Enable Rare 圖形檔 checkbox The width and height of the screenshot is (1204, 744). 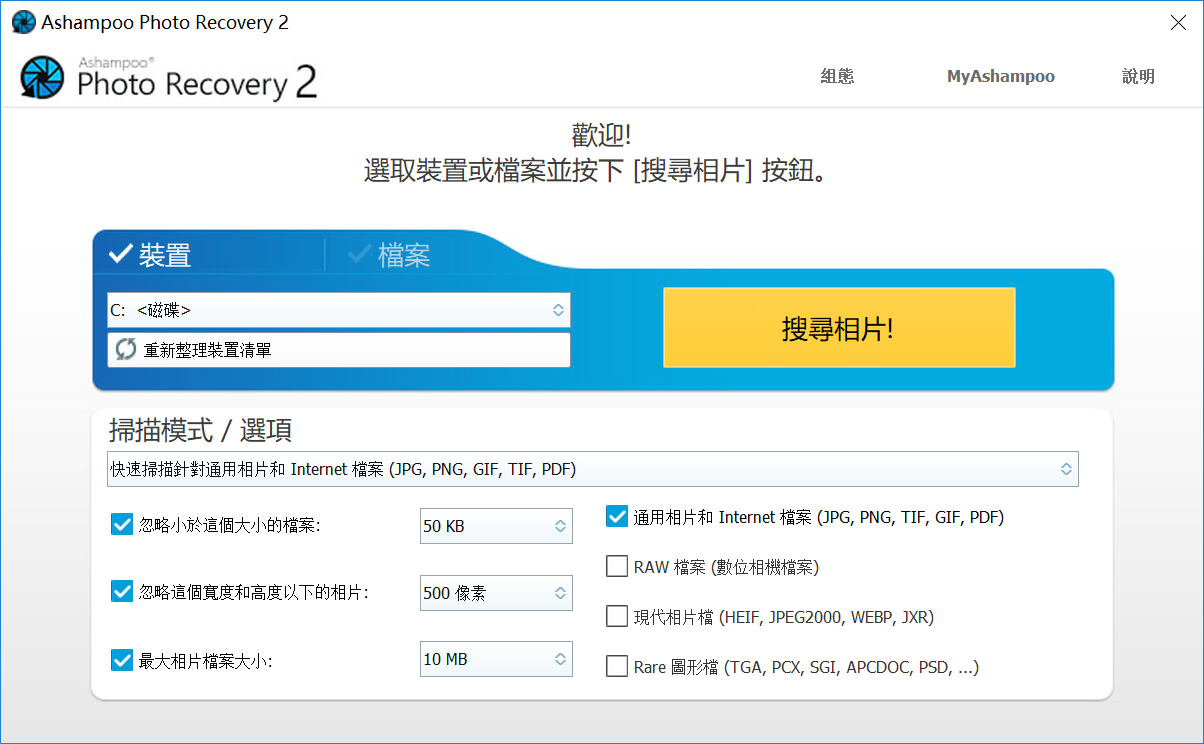coord(617,665)
